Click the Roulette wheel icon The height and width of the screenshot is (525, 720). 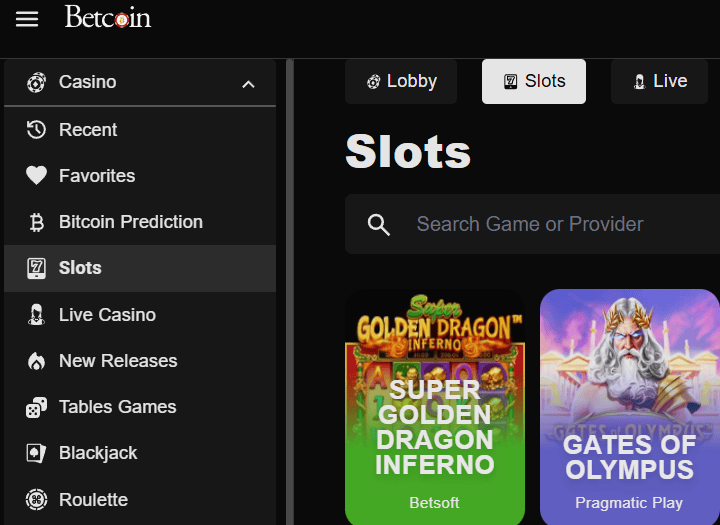coord(36,500)
